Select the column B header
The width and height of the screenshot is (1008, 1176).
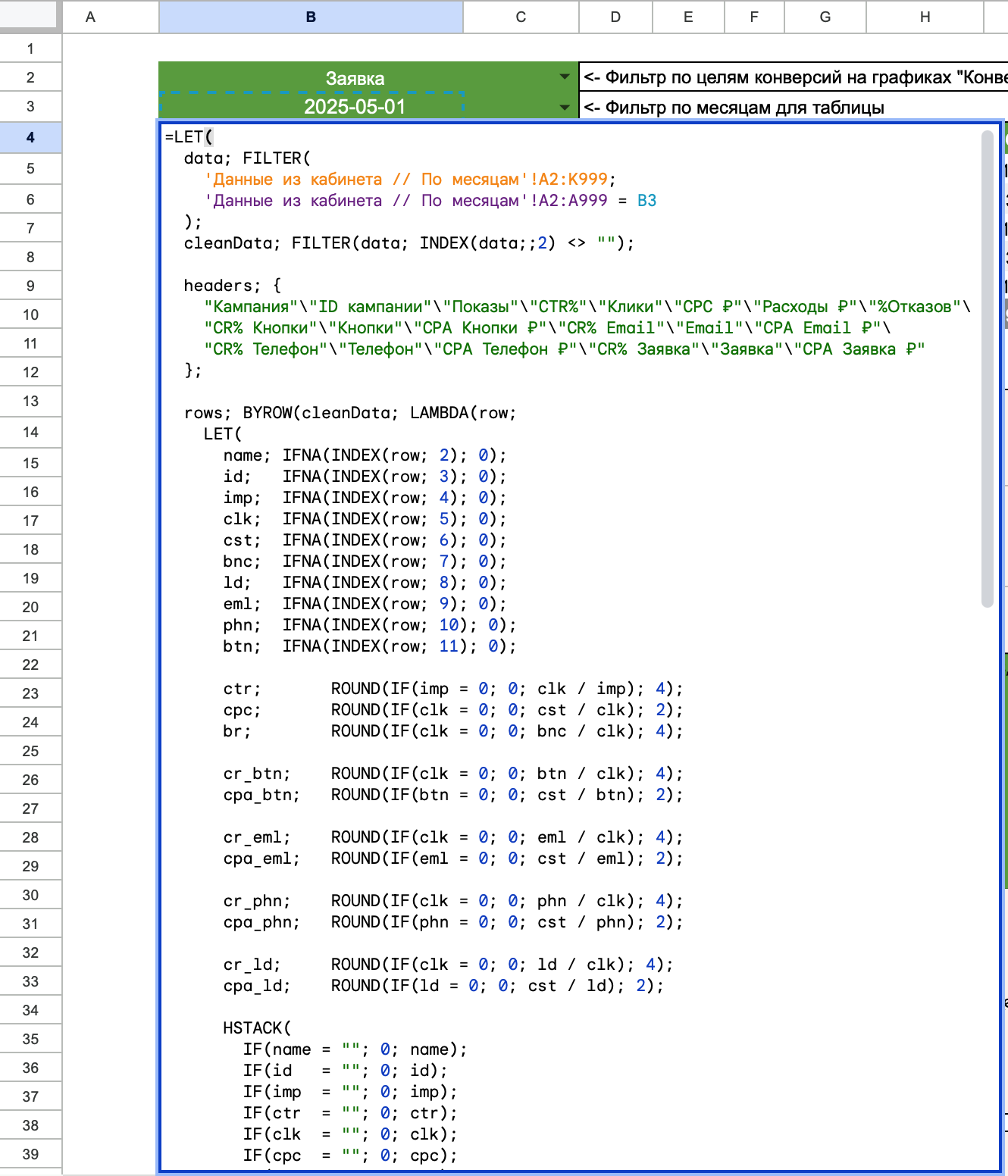[x=311, y=17]
